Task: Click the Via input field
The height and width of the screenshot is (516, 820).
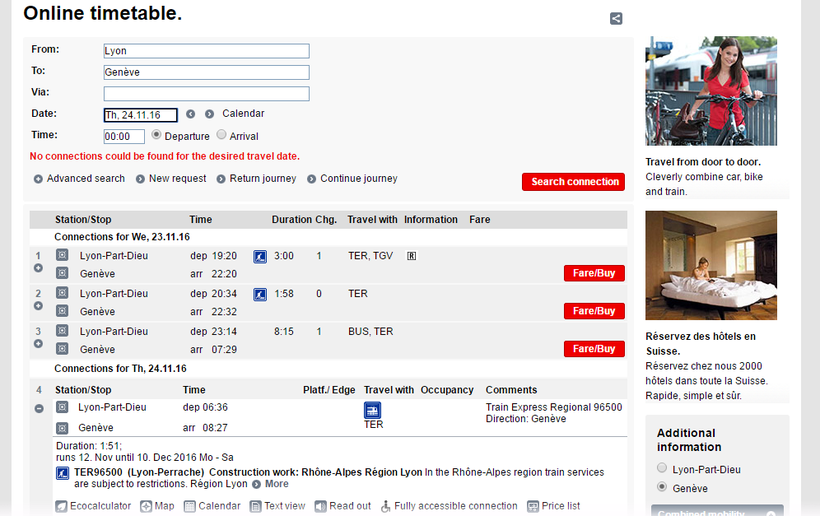Action: (x=206, y=93)
